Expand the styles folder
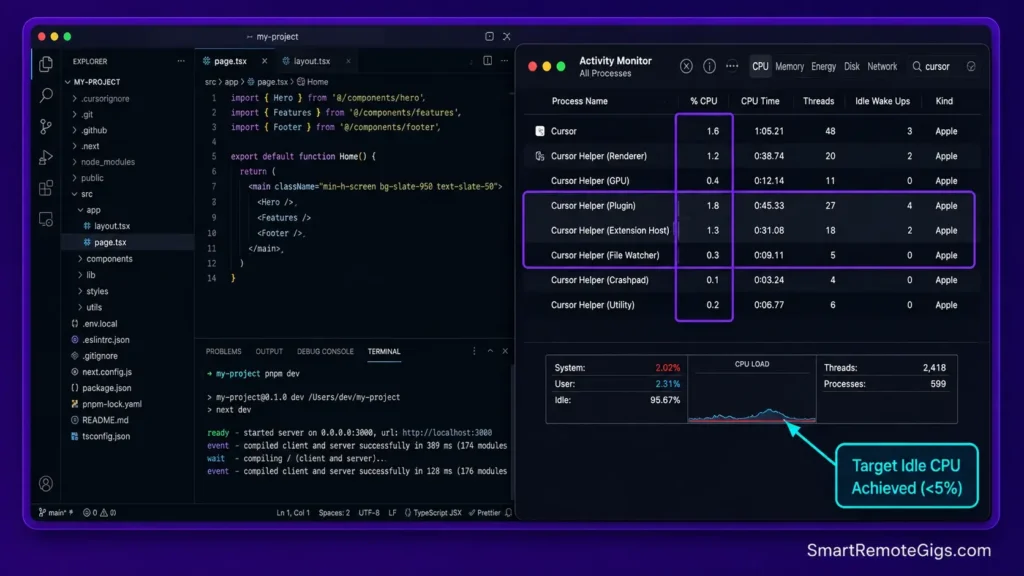 pos(93,291)
